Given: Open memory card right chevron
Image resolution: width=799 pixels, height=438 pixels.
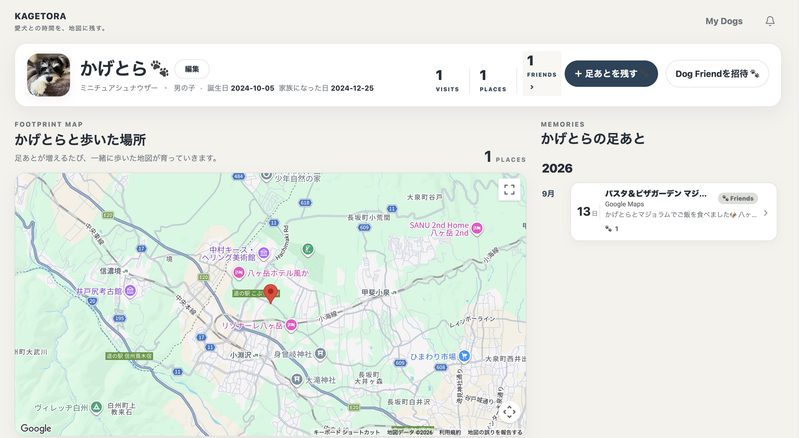Looking at the screenshot, I should pos(765,213).
